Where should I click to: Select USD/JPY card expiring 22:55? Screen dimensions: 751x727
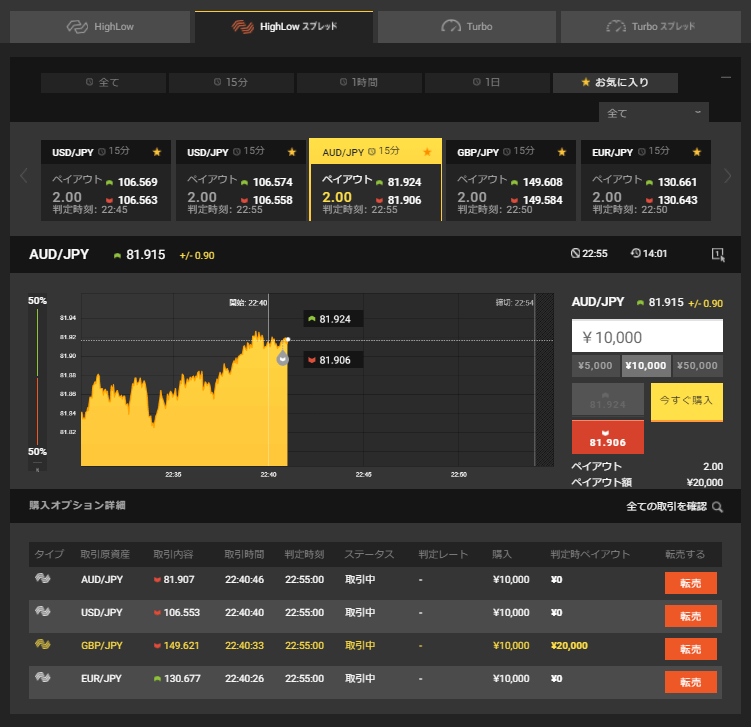(241, 181)
